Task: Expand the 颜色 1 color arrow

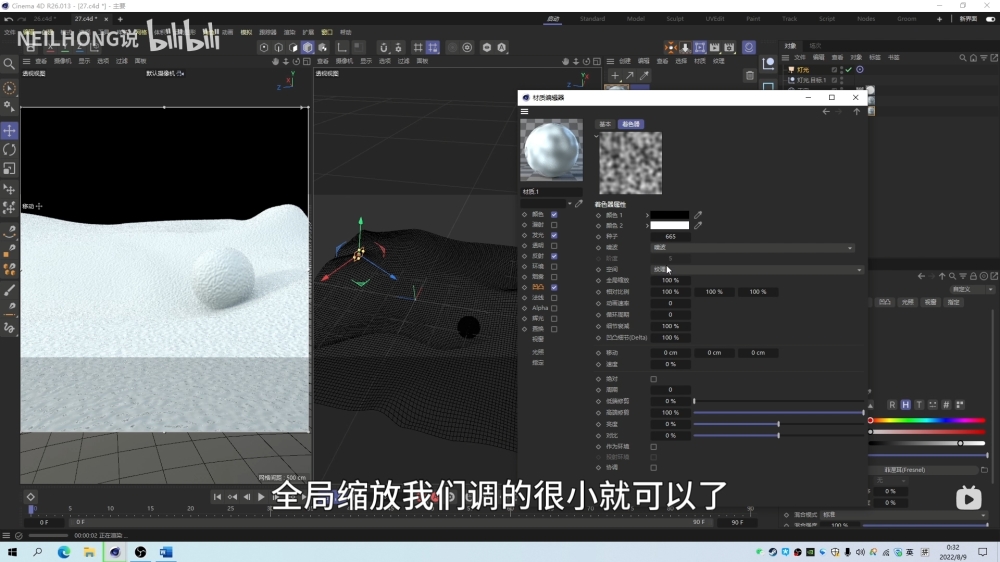Action: (647, 215)
